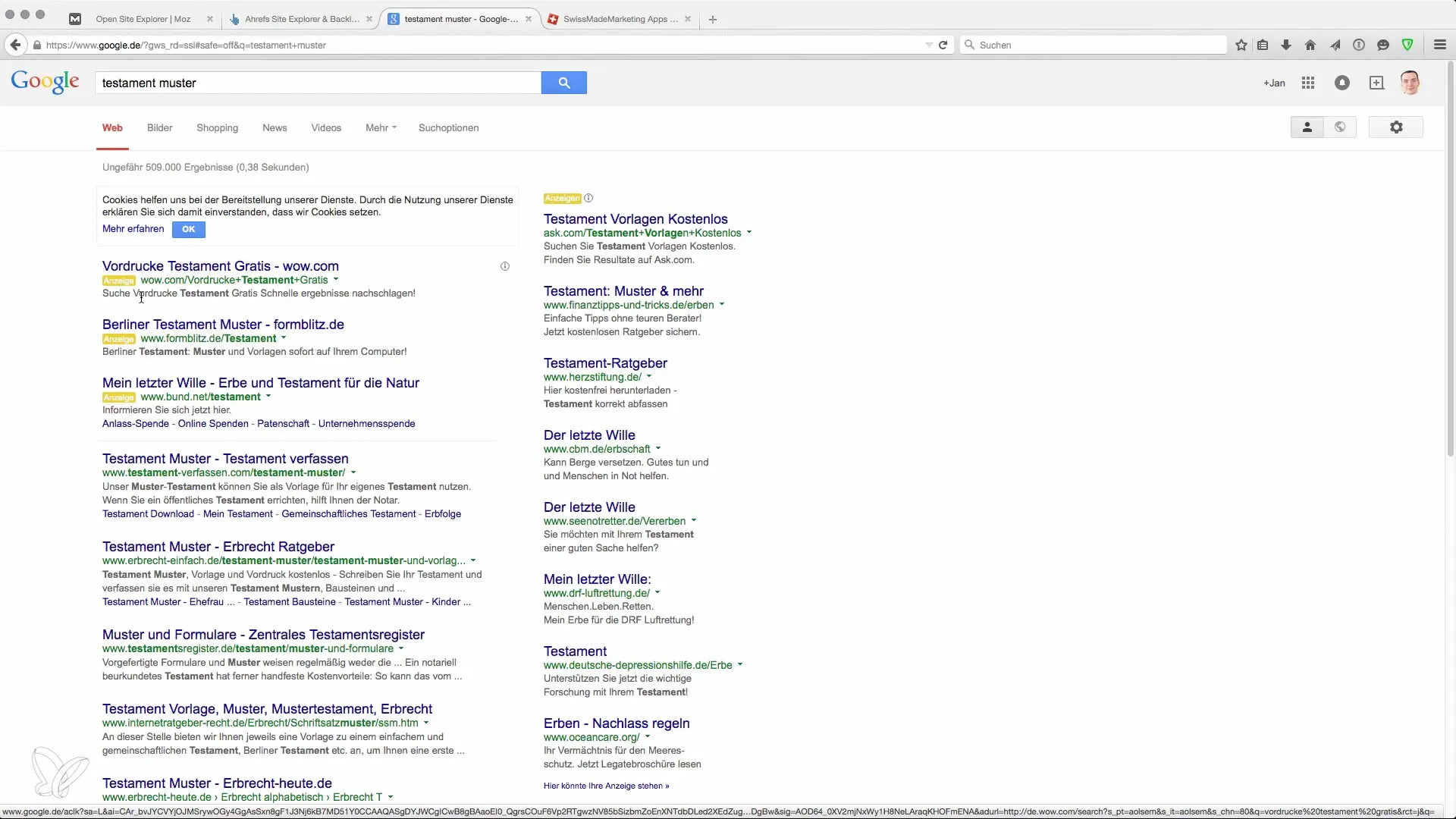Reload the page with refresh icon
The width and height of the screenshot is (1456, 819).
click(943, 45)
